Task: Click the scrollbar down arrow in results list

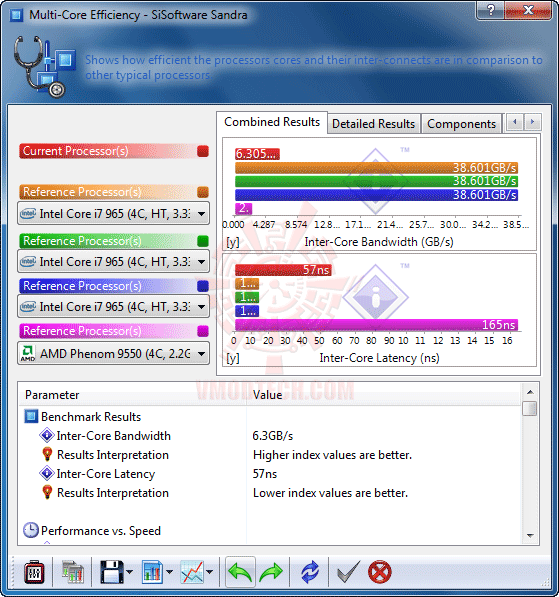Action: coord(530,535)
